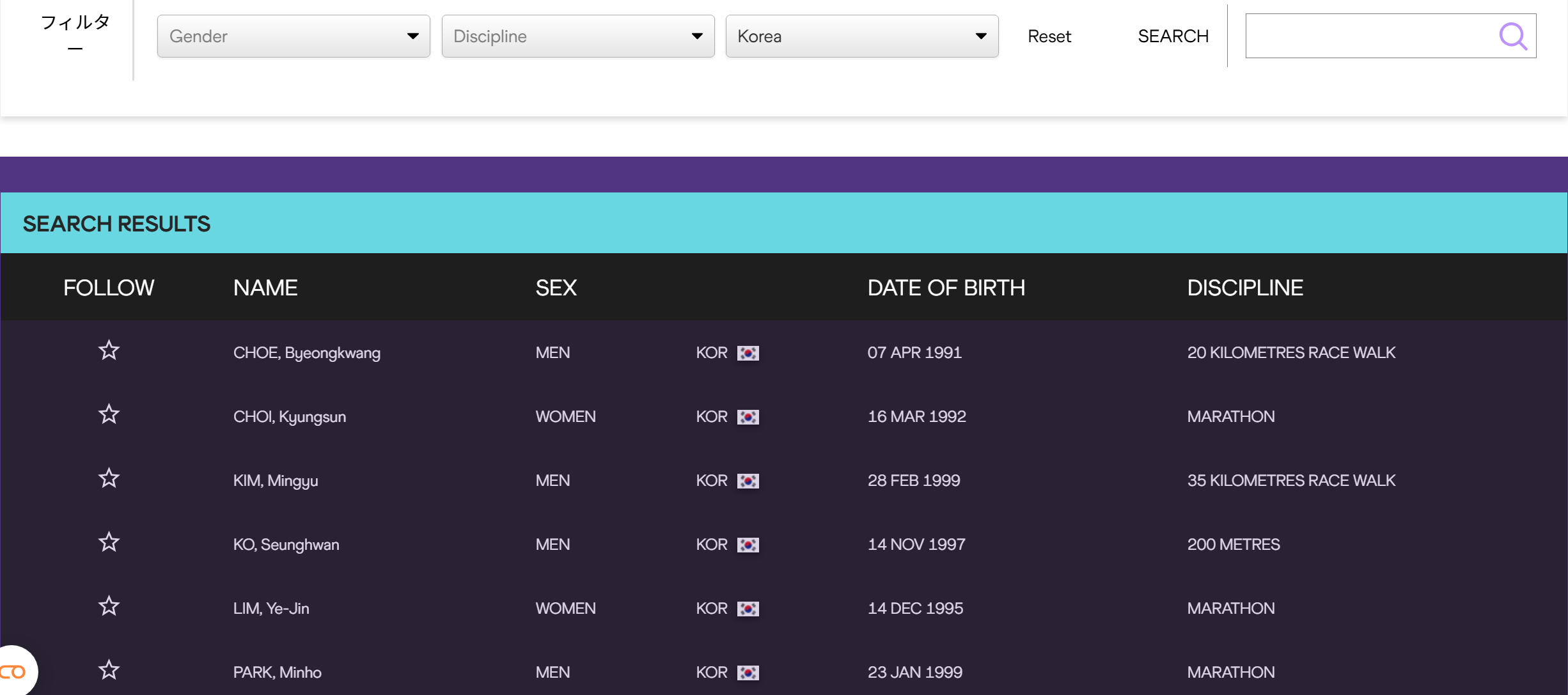Click the star next to PARK, Minho
The width and height of the screenshot is (1568, 695).
[109, 670]
